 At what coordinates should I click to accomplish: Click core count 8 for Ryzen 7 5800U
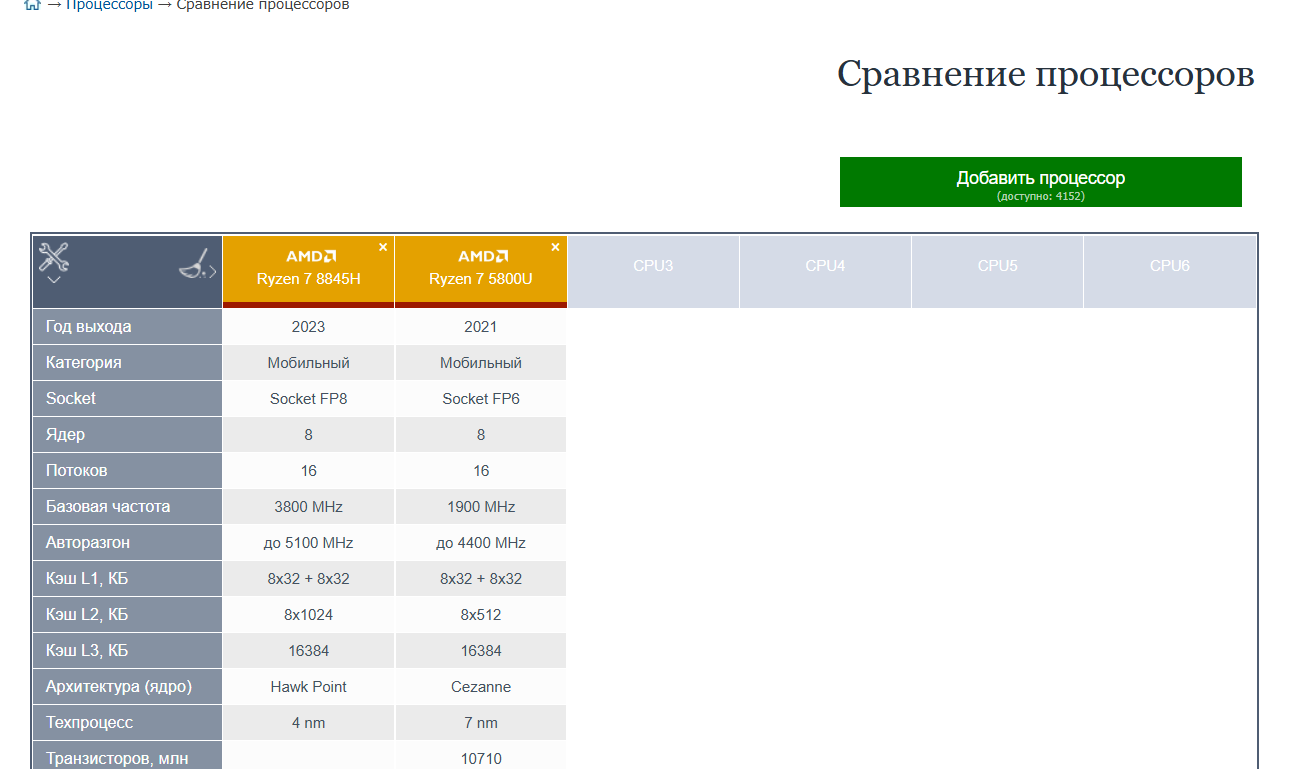point(481,435)
